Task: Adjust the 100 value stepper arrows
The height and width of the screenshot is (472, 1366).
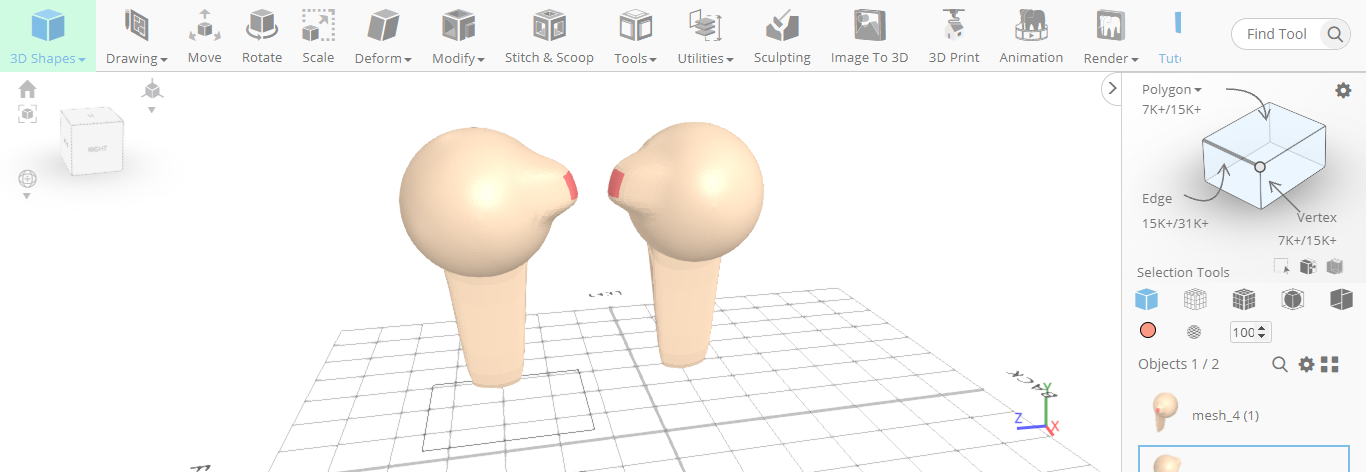Action: [x=1263, y=332]
